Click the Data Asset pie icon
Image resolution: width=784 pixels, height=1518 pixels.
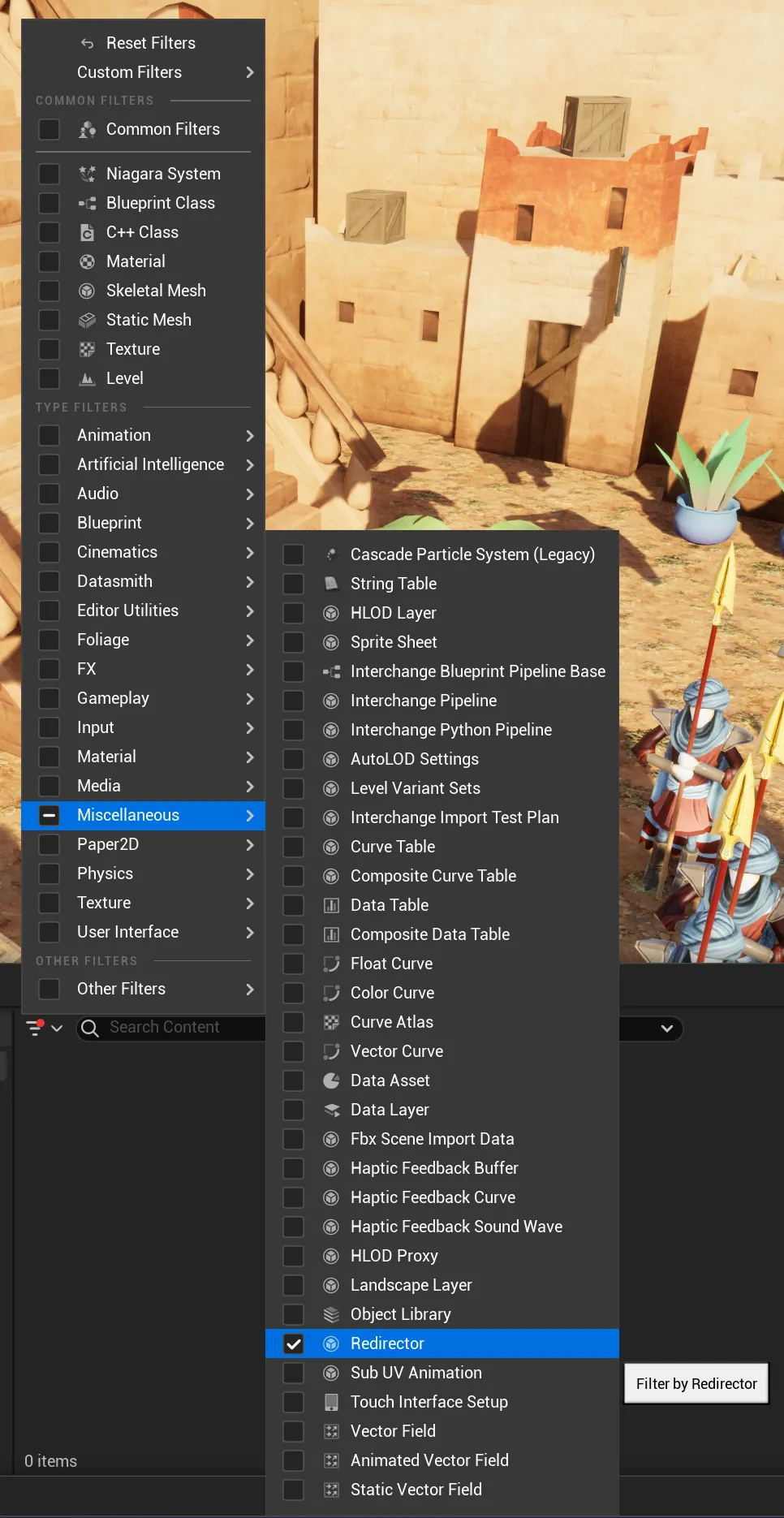click(x=331, y=1080)
